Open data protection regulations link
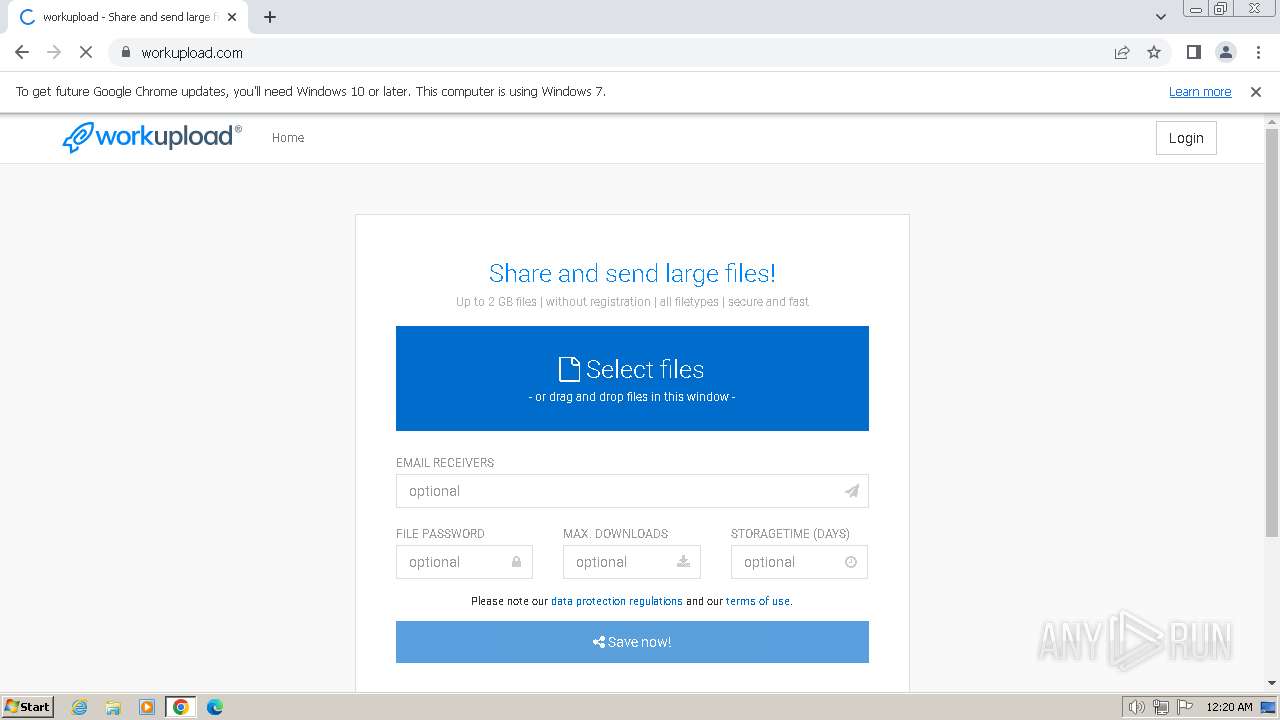The width and height of the screenshot is (1280, 720). 617,601
